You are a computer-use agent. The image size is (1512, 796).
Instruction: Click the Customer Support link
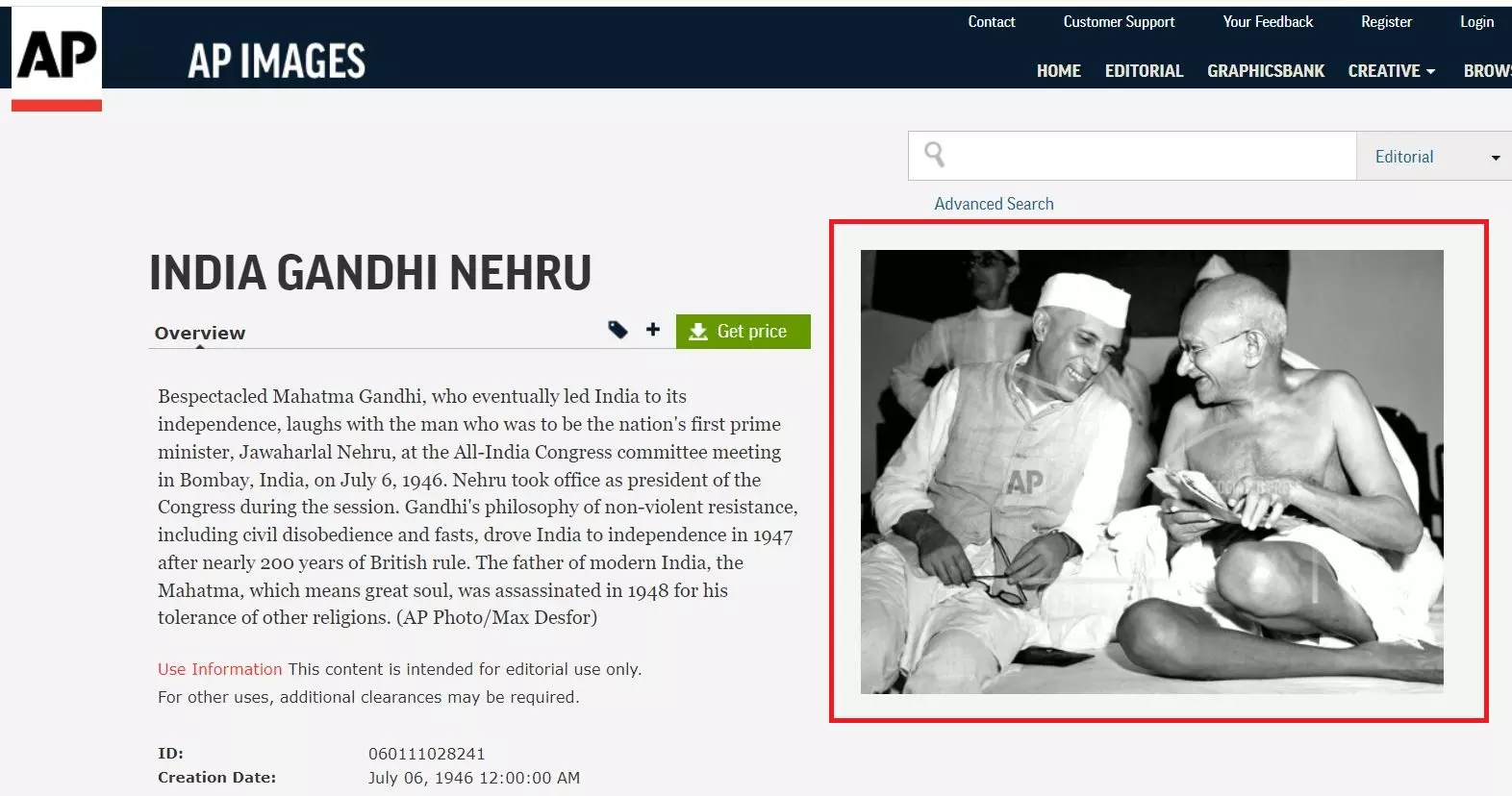[1119, 21]
